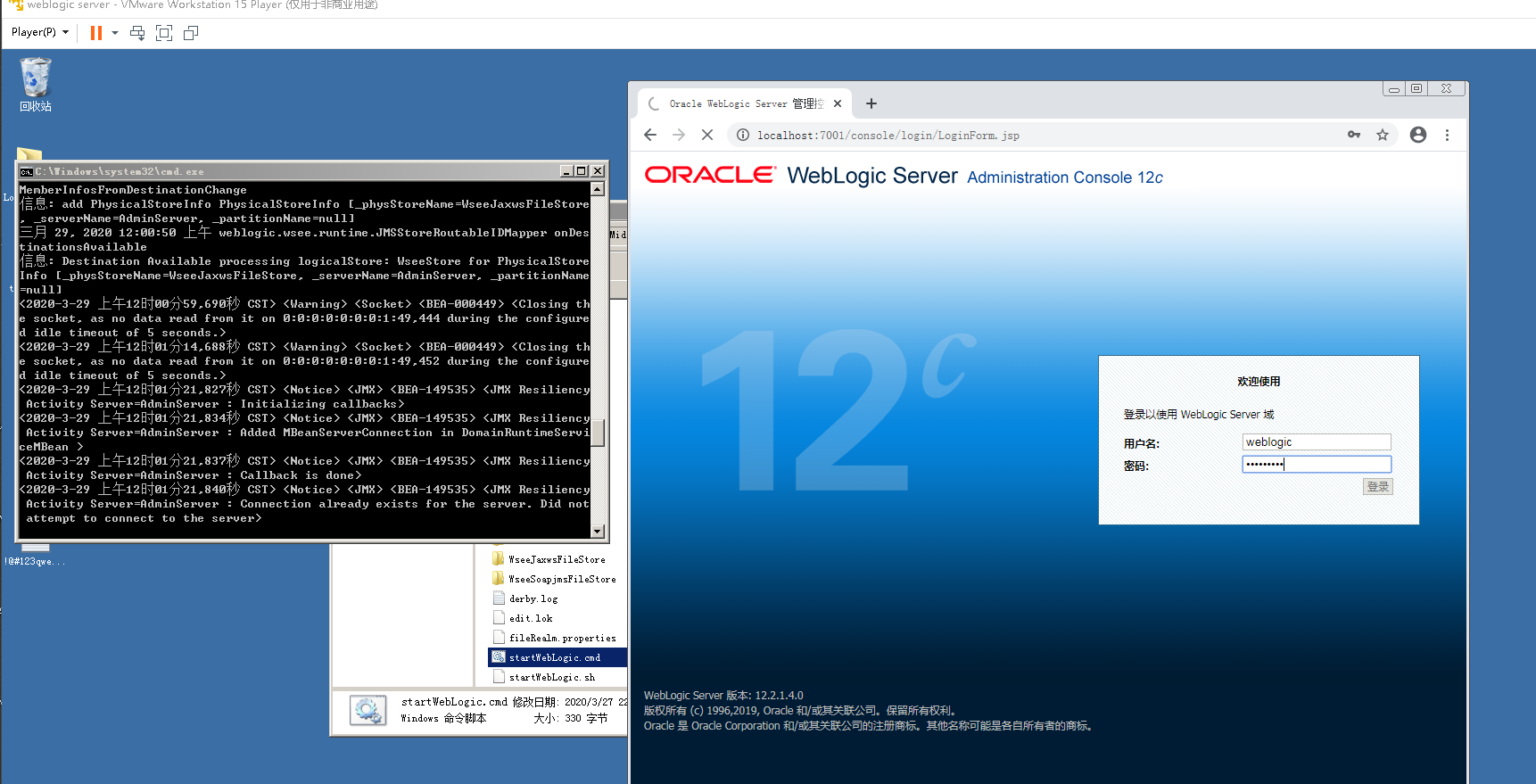This screenshot has height=784, width=1536.
Task: Click the Administration Console 12c title text
Action: [1065, 177]
